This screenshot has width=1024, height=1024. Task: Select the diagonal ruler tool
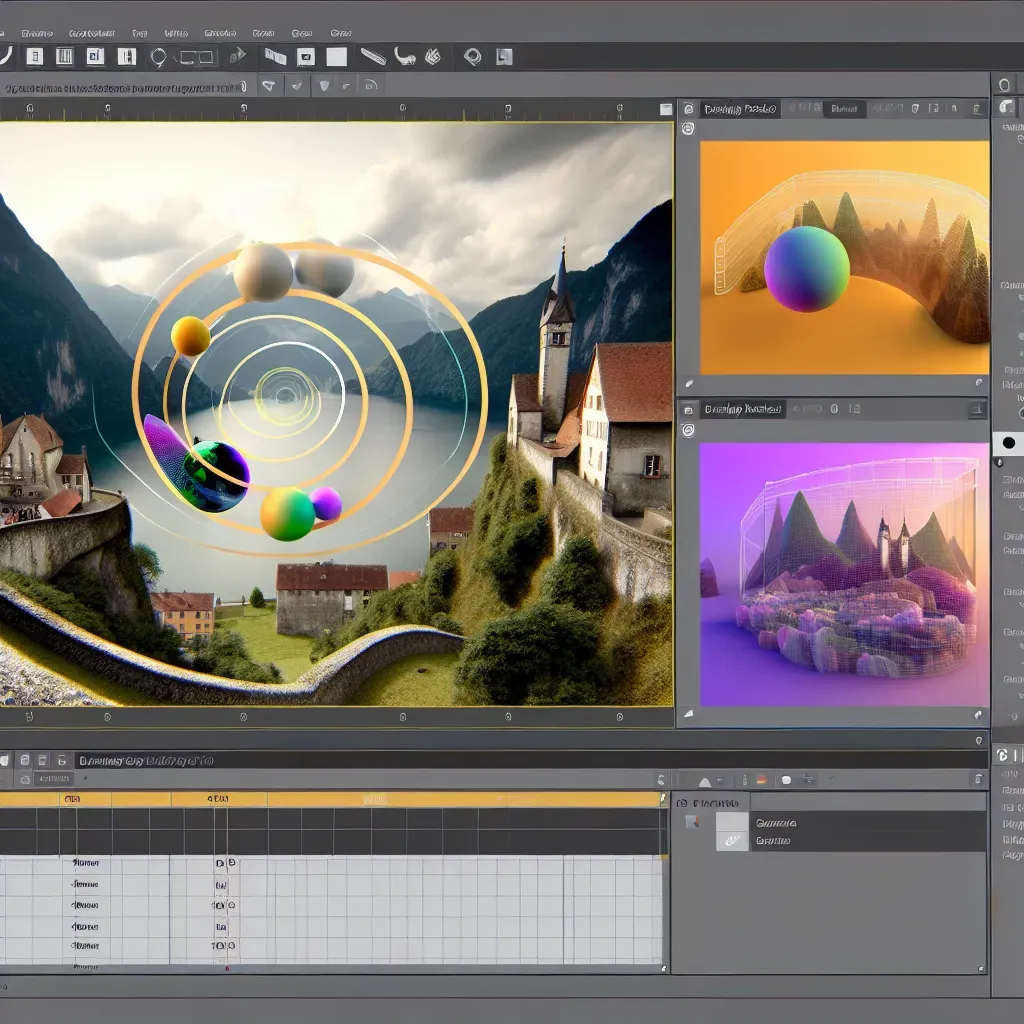click(x=373, y=57)
